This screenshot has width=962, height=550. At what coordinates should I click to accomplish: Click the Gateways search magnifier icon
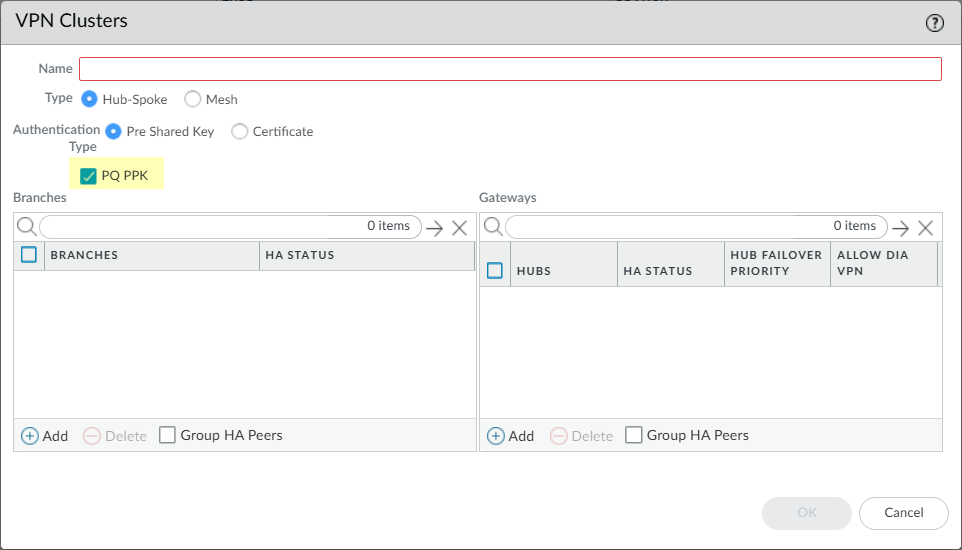[493, 227]
